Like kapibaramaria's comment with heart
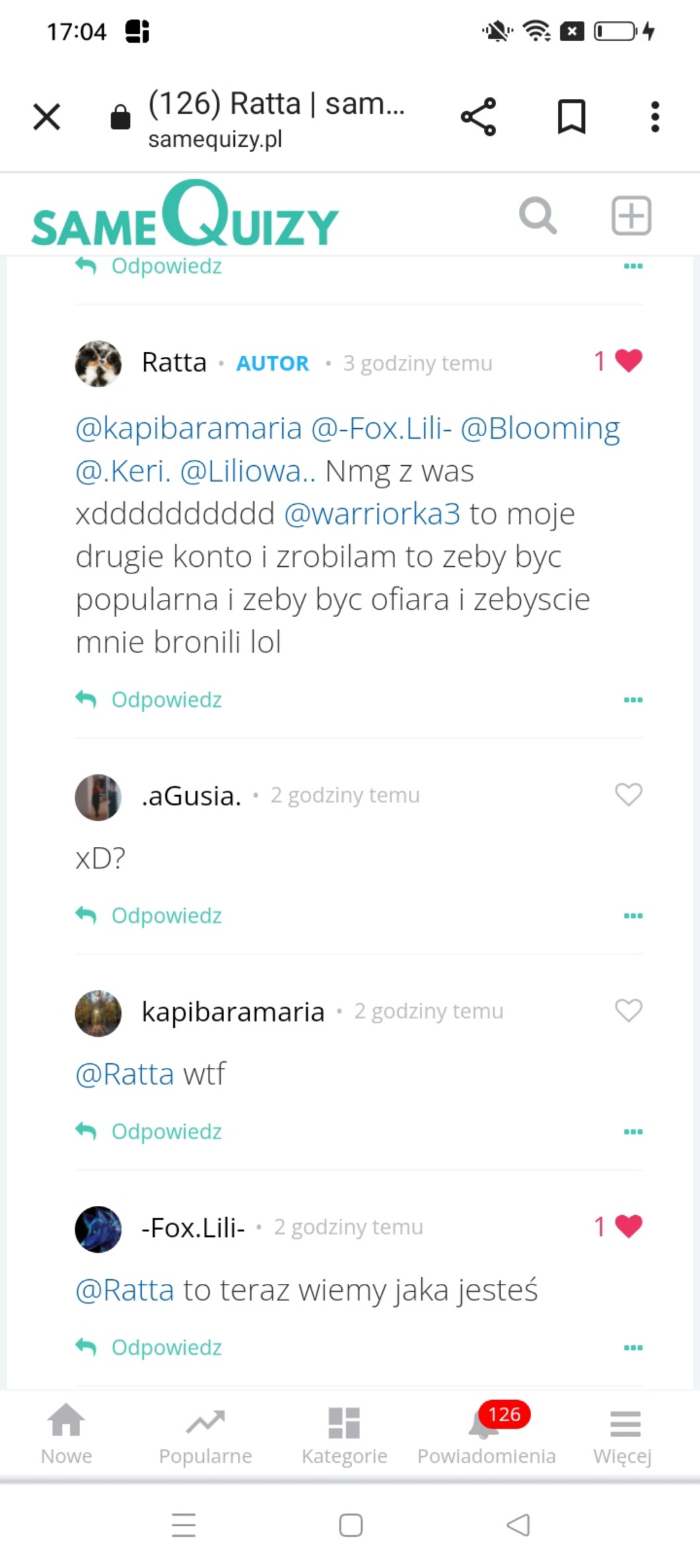 pos(628,1010)
